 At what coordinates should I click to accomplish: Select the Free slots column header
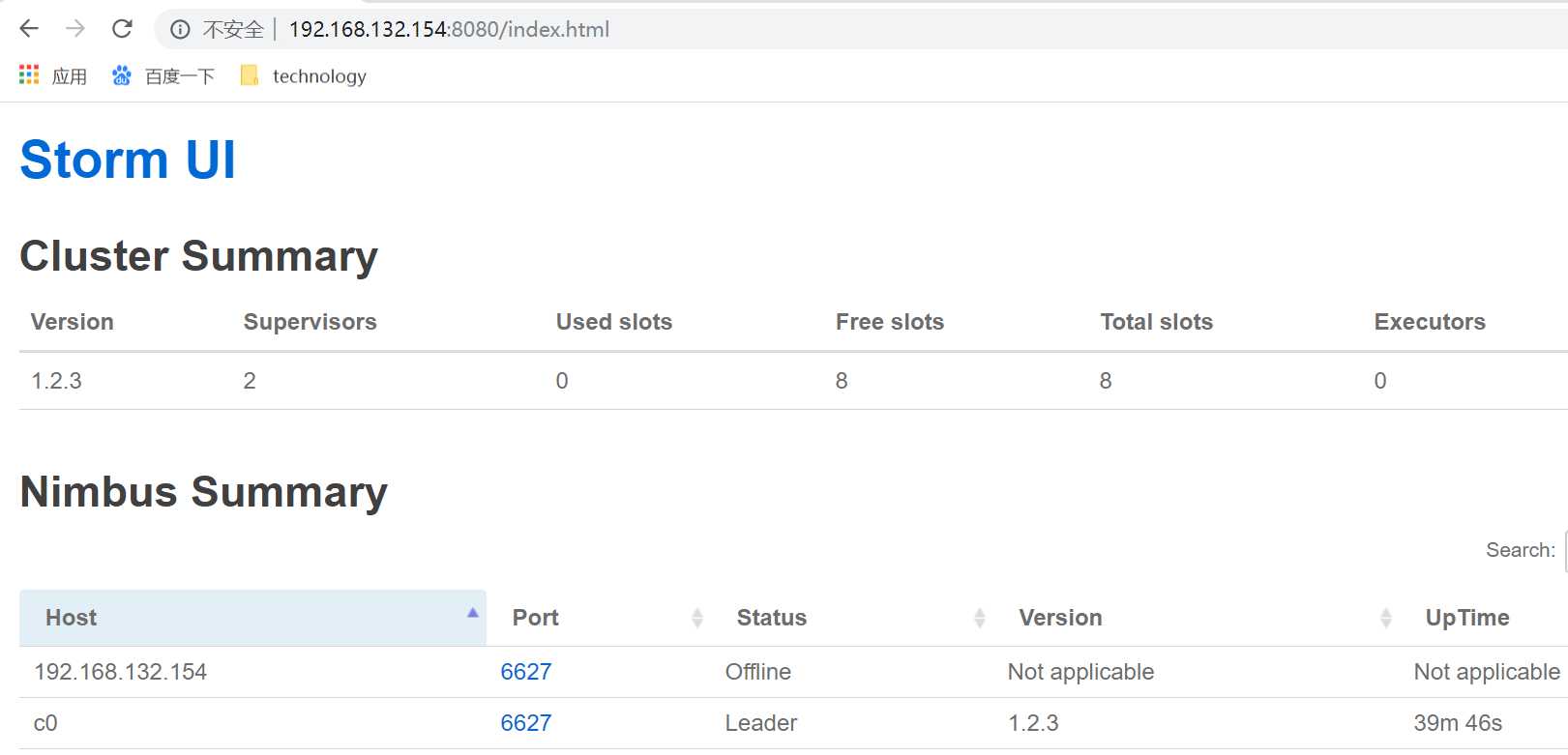(x=890, y=322)
